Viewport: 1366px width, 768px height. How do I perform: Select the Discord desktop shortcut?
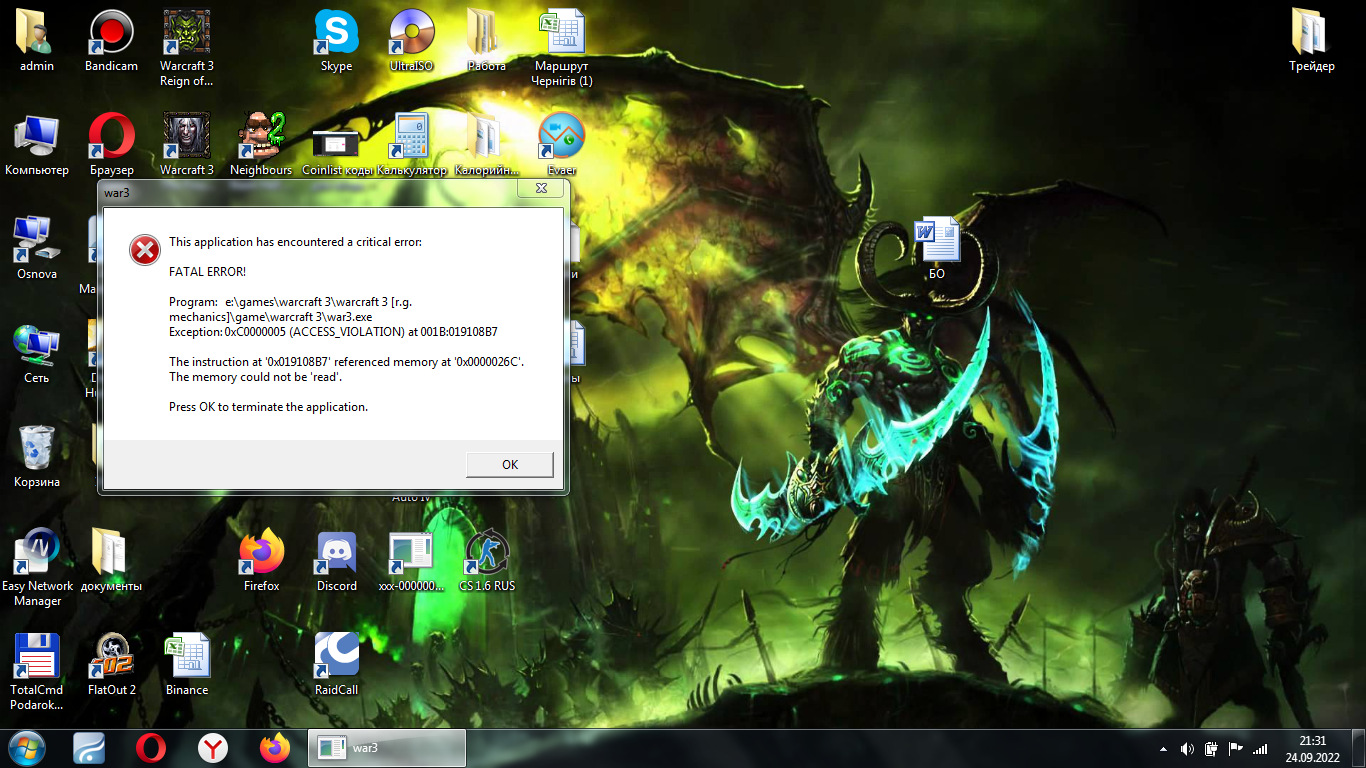337,561
